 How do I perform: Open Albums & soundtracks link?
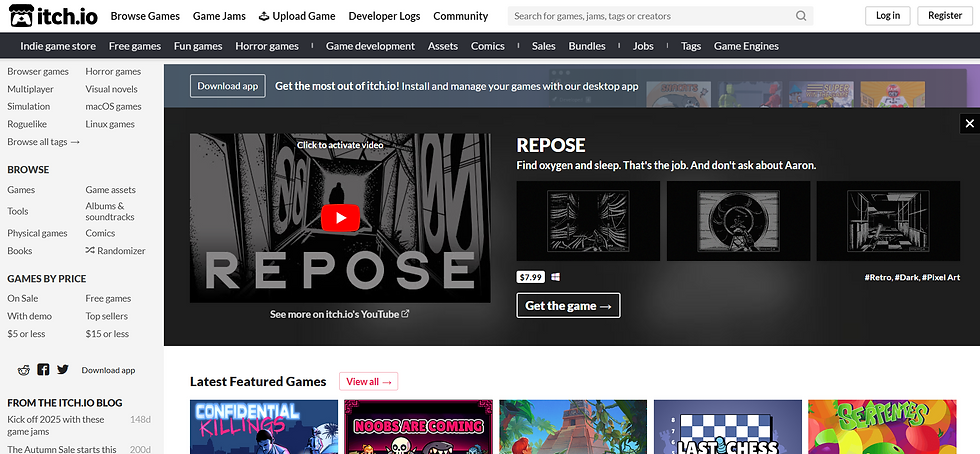click(x=110, y=211)
